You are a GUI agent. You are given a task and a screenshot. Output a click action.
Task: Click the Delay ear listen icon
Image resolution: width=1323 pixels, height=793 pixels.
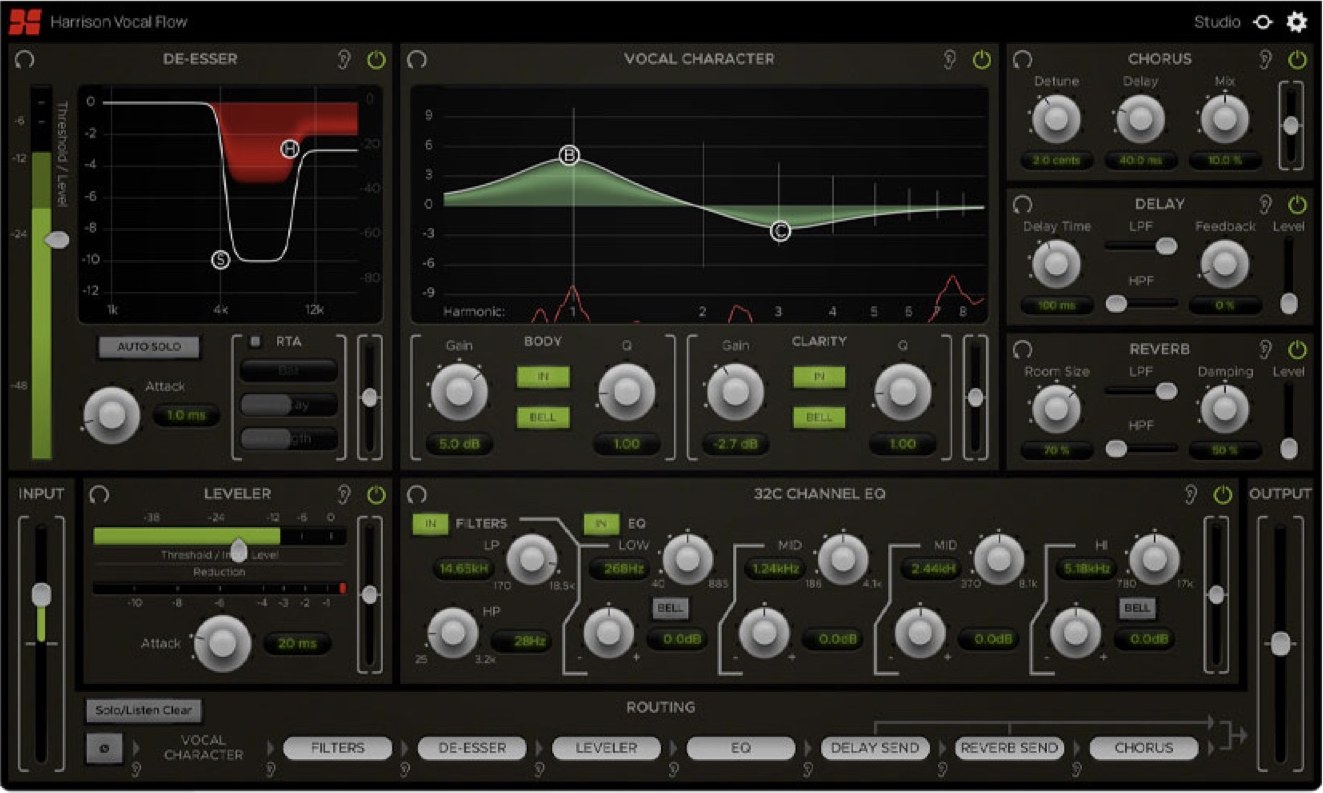tap(1266, 205)
